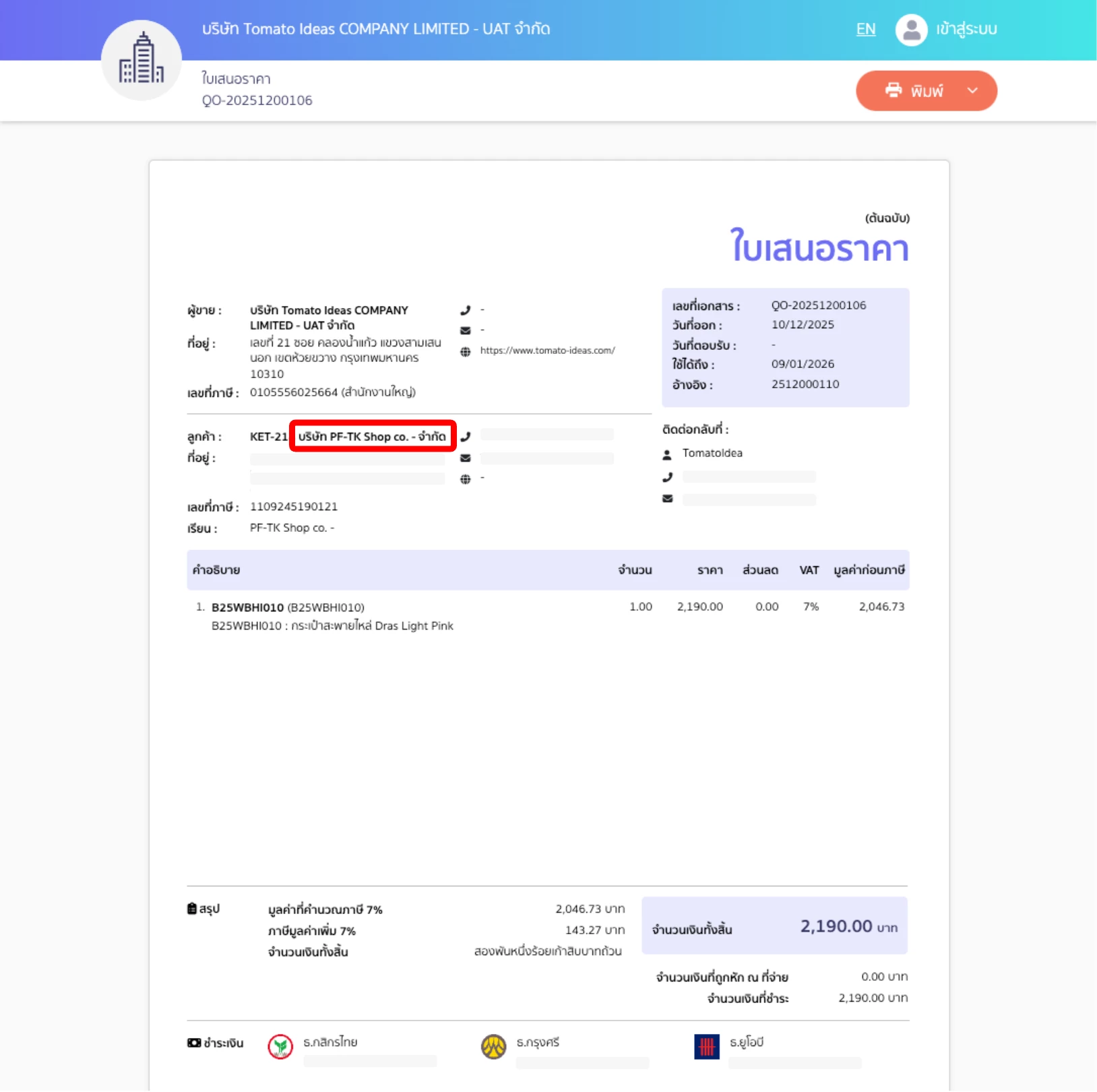Click the seller website globe icon
1097x1092 pixels.
coord(465,351)
